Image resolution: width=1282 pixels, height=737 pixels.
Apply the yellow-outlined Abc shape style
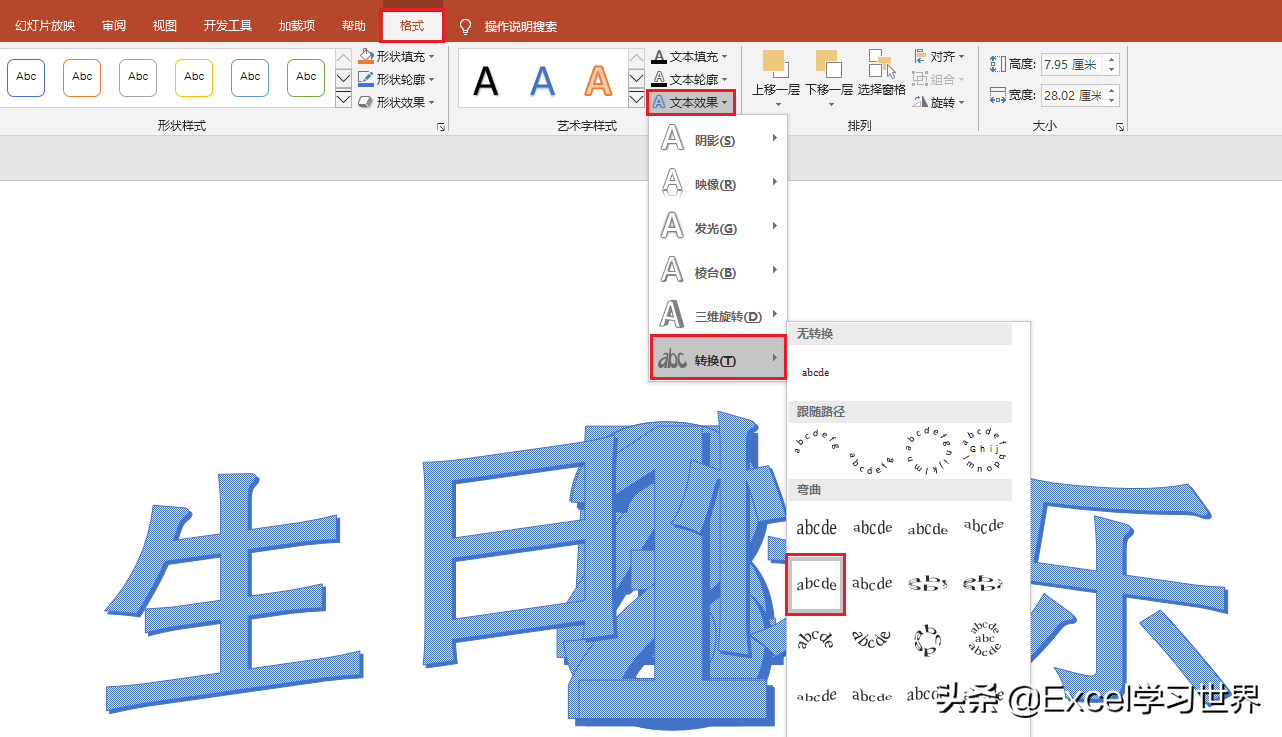pyautogui.click(x=194, y=77)
